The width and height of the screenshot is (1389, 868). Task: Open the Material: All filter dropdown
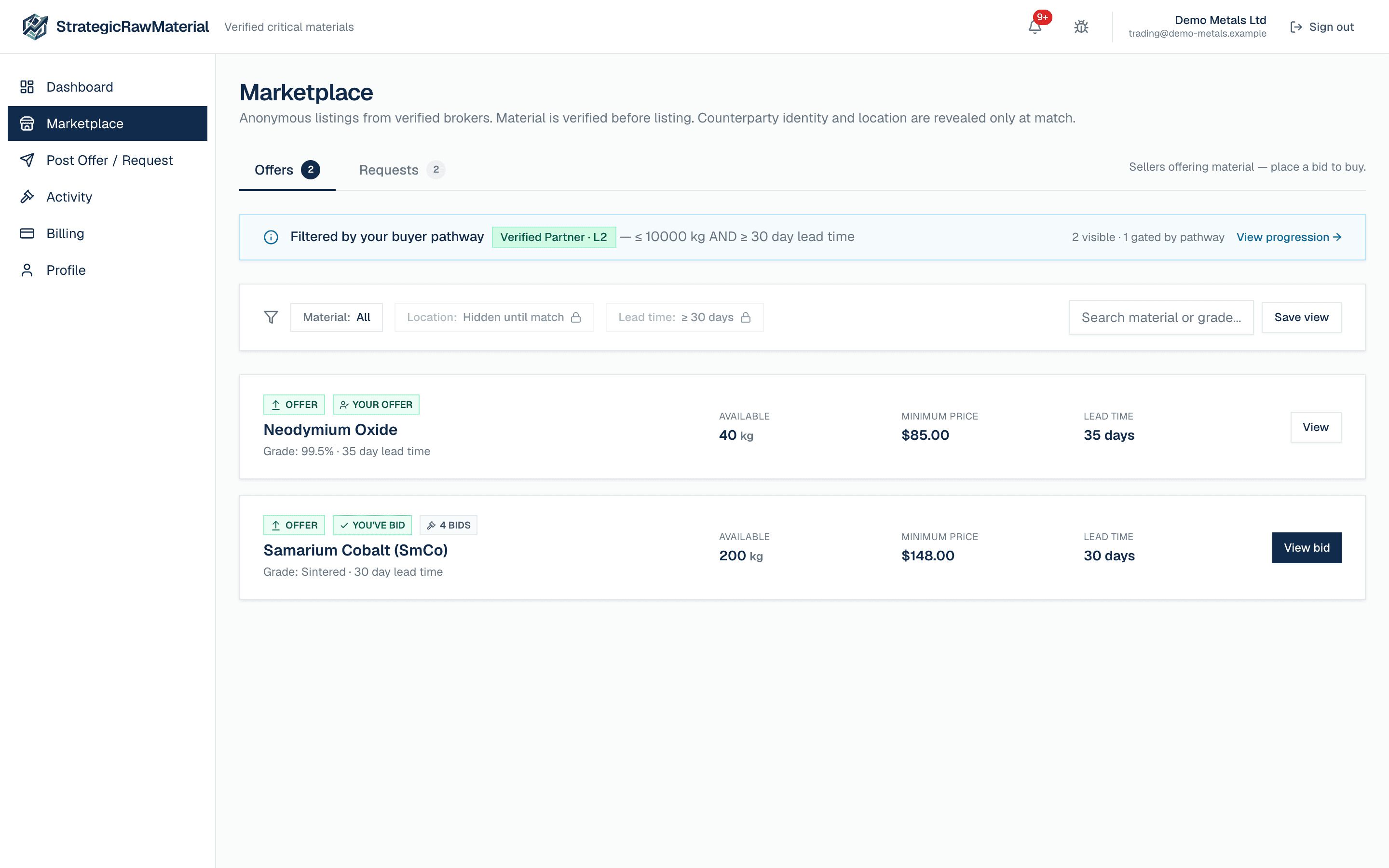click(x=336, y=317)
